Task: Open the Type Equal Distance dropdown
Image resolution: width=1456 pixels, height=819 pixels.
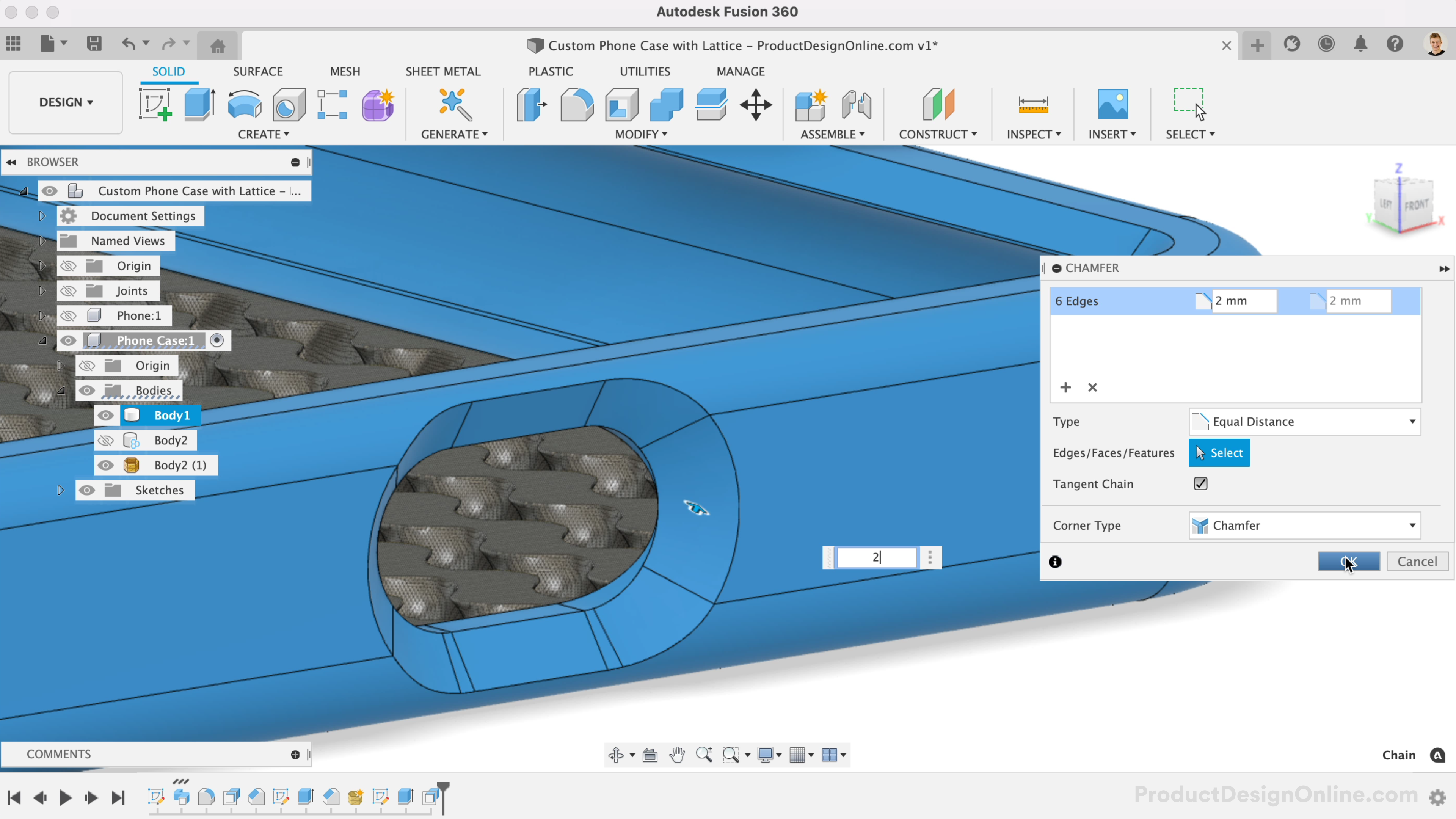Action: [x=1304, y=422]
